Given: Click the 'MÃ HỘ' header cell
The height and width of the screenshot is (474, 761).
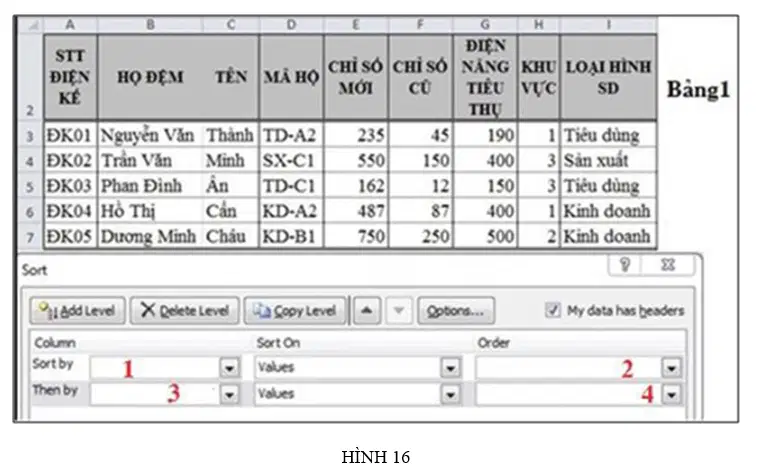Looking at the screenshot, I should tap(291, 77).
